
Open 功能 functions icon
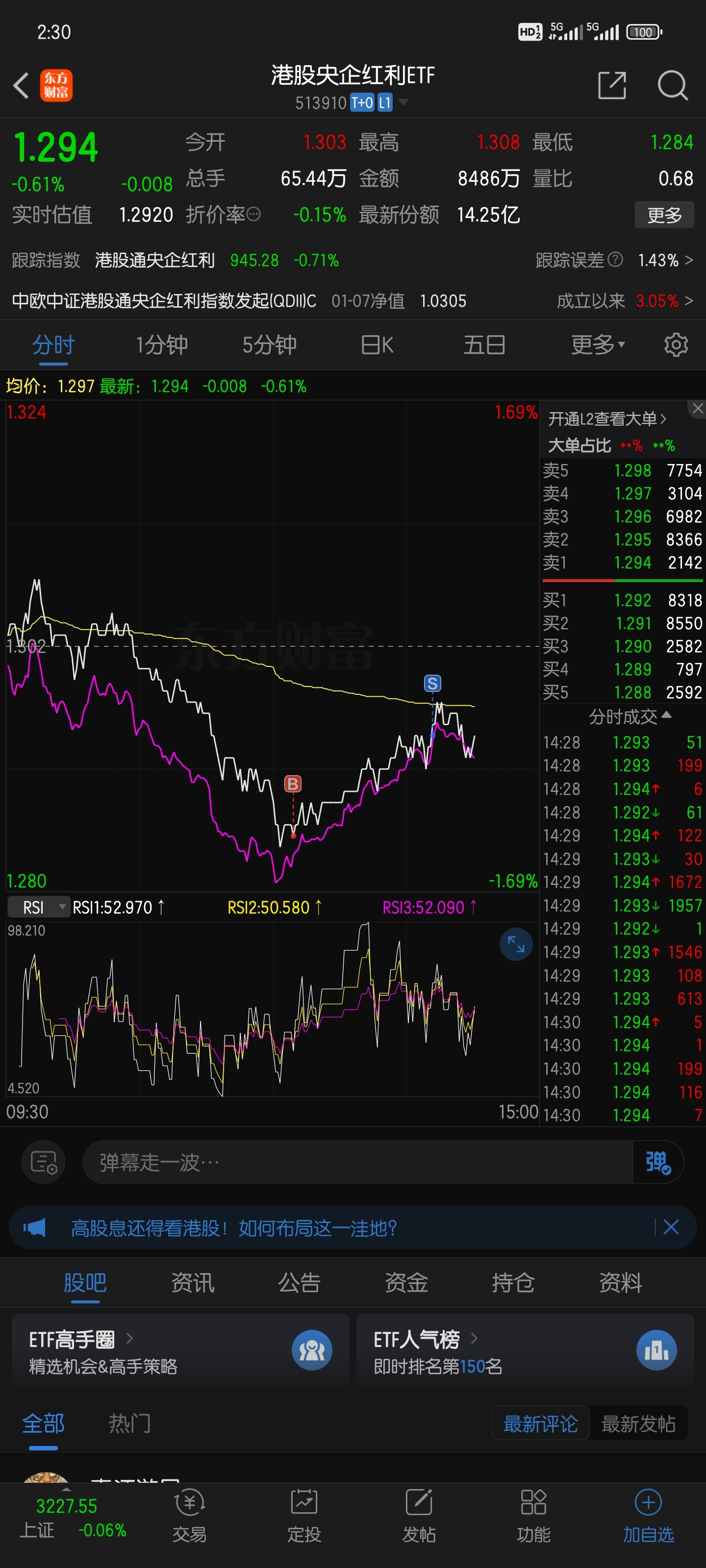pyautogui.click(x=533, y=1516)
